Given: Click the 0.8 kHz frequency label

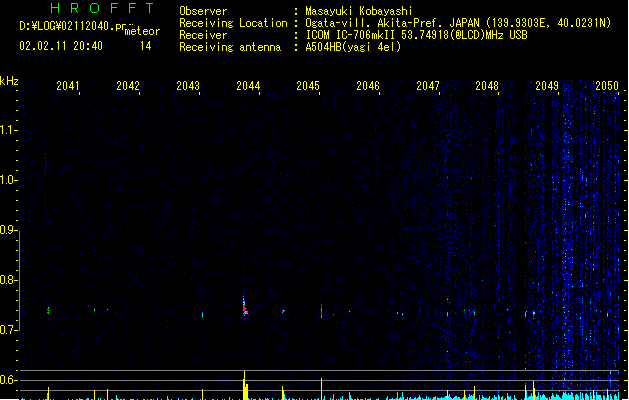Looking at the screenshot, I should pyautogui.click(x=8, y=280).
